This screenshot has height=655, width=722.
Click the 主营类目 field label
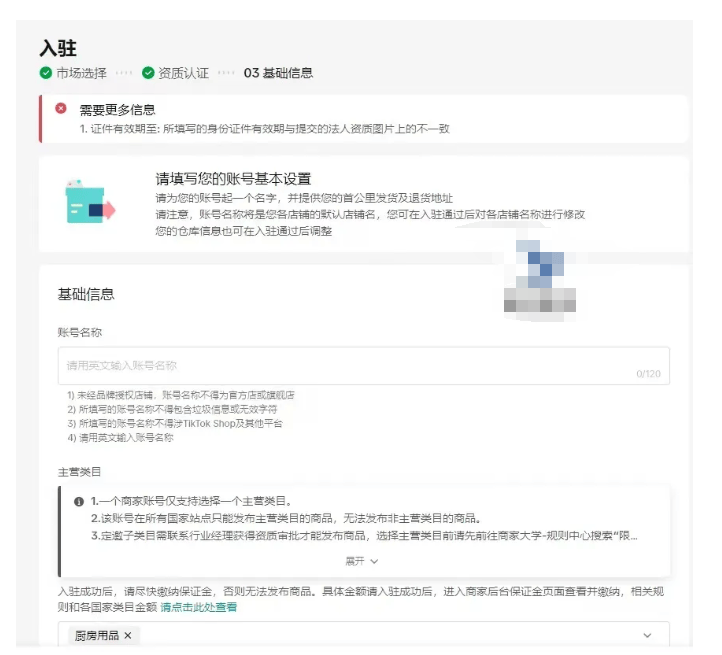[79, 472]
